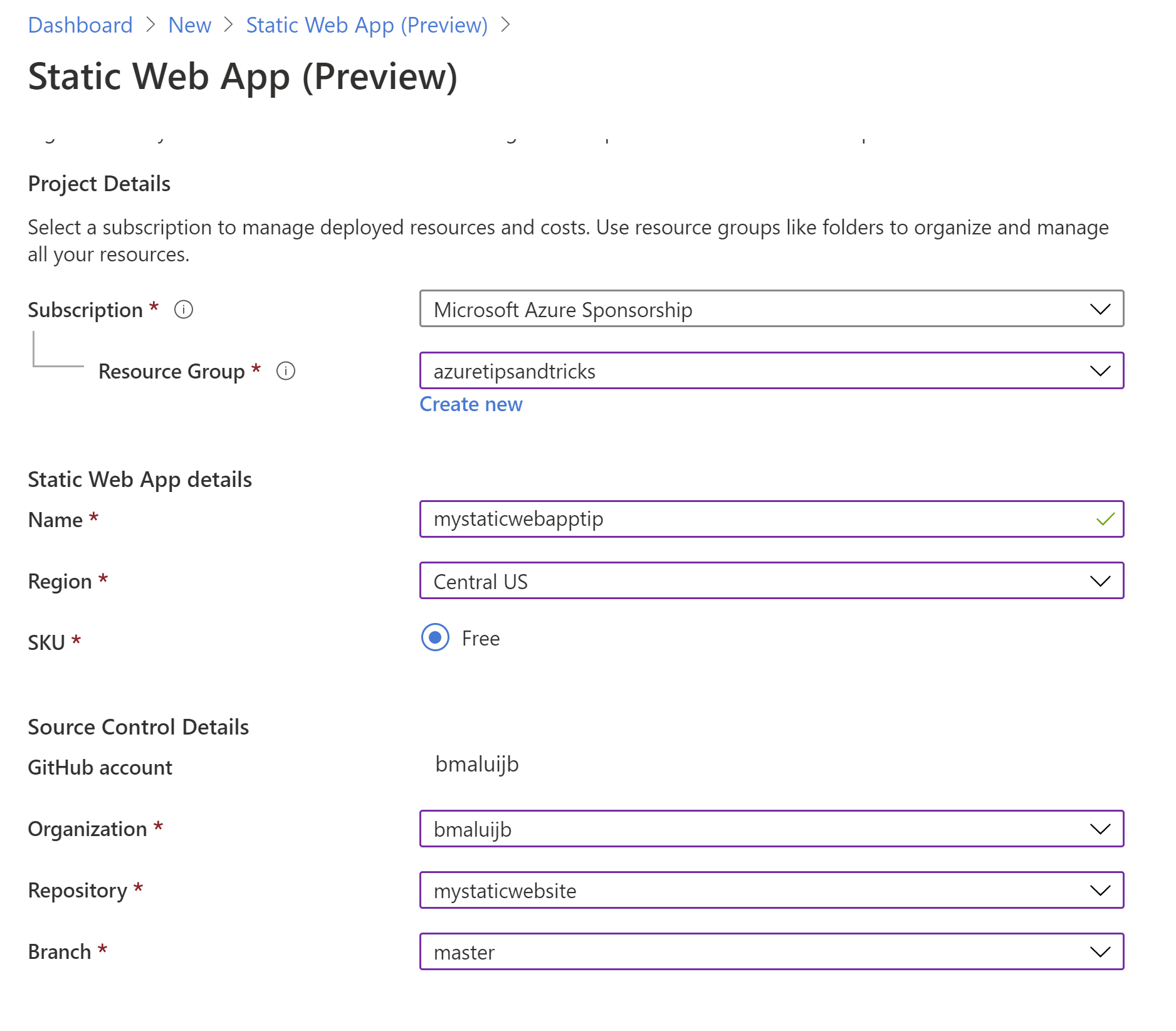Click the Repository field showing mystaticwebsite
This screenshot has height=1031, width=1176.
[x=772, y=891]
